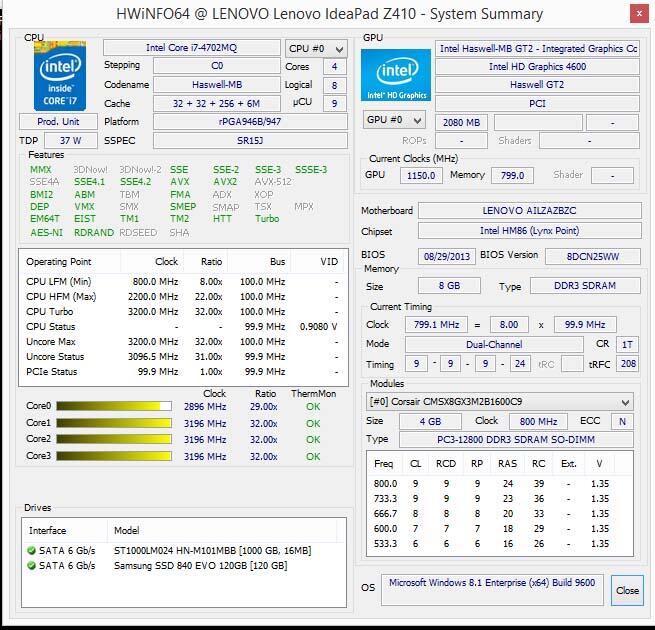Select the PCIe Status row
This screenshot has width=655, height=630.
click(x=183, y=372)
